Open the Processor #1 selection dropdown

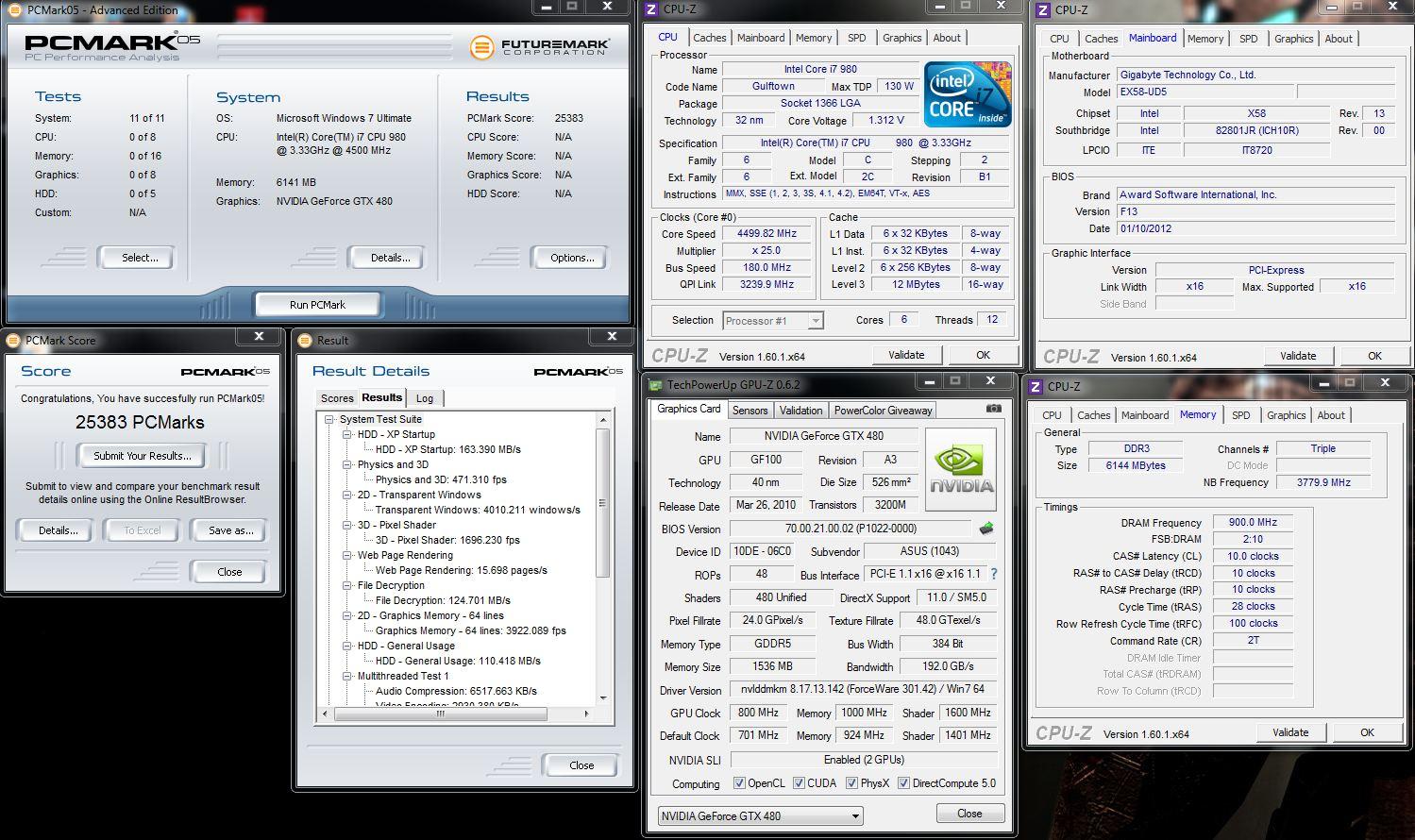coord(773,321)
